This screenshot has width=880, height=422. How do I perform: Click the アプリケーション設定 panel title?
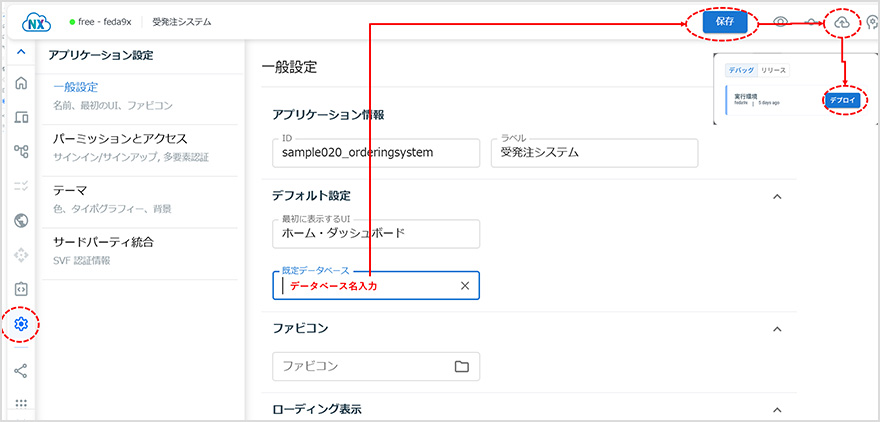[x=101, y=55]
